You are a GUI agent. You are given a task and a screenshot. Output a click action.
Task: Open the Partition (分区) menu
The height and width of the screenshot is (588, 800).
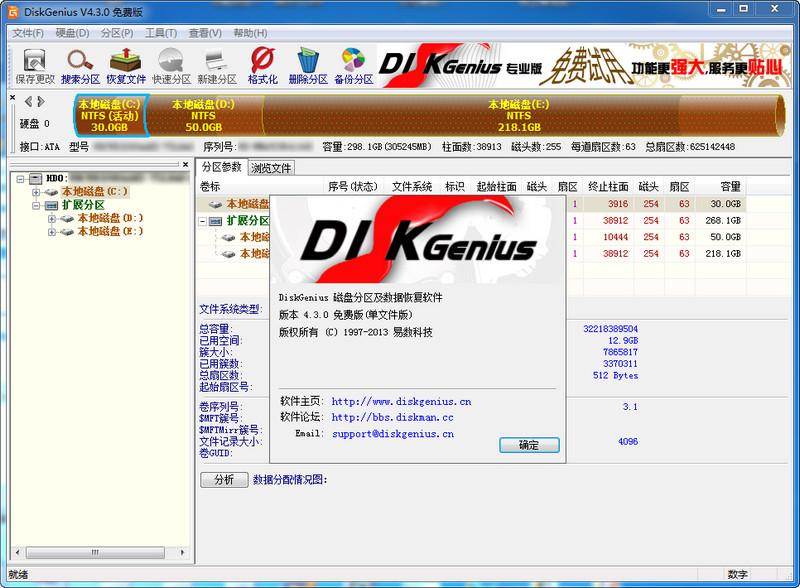[x=117, y=33]
